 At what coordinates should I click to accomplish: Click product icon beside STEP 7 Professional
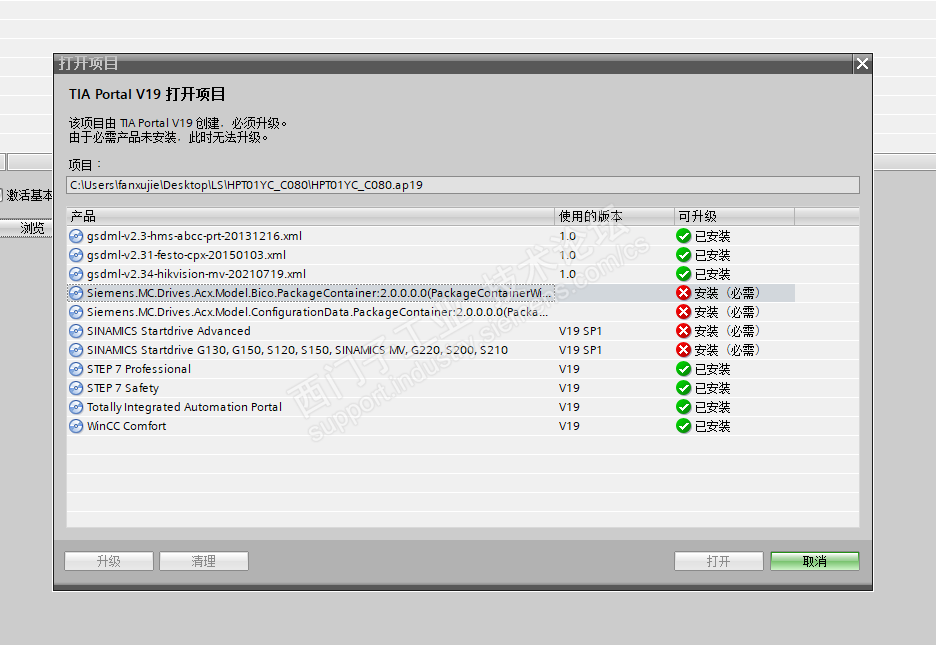[x=76, y=369]
